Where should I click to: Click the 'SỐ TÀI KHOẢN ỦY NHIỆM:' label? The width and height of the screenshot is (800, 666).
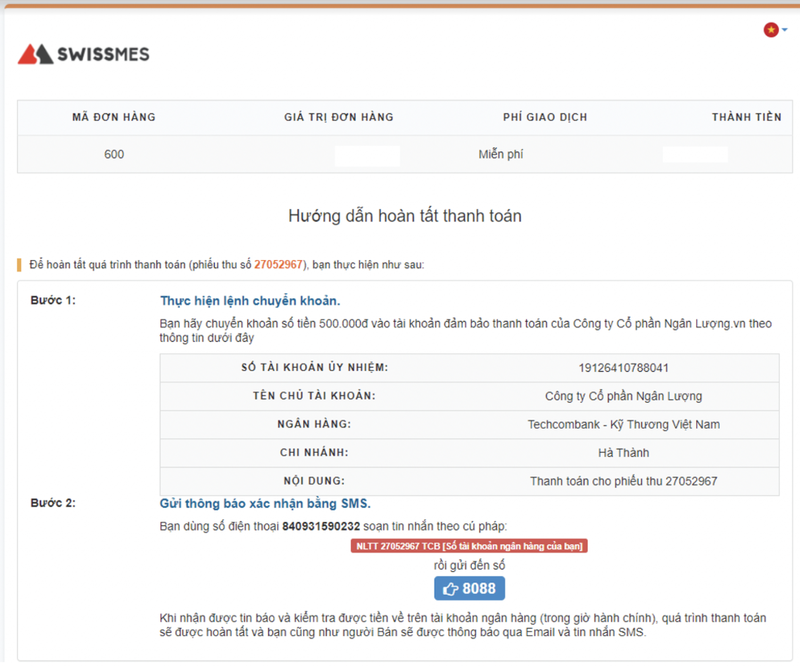tap(314, 367)
